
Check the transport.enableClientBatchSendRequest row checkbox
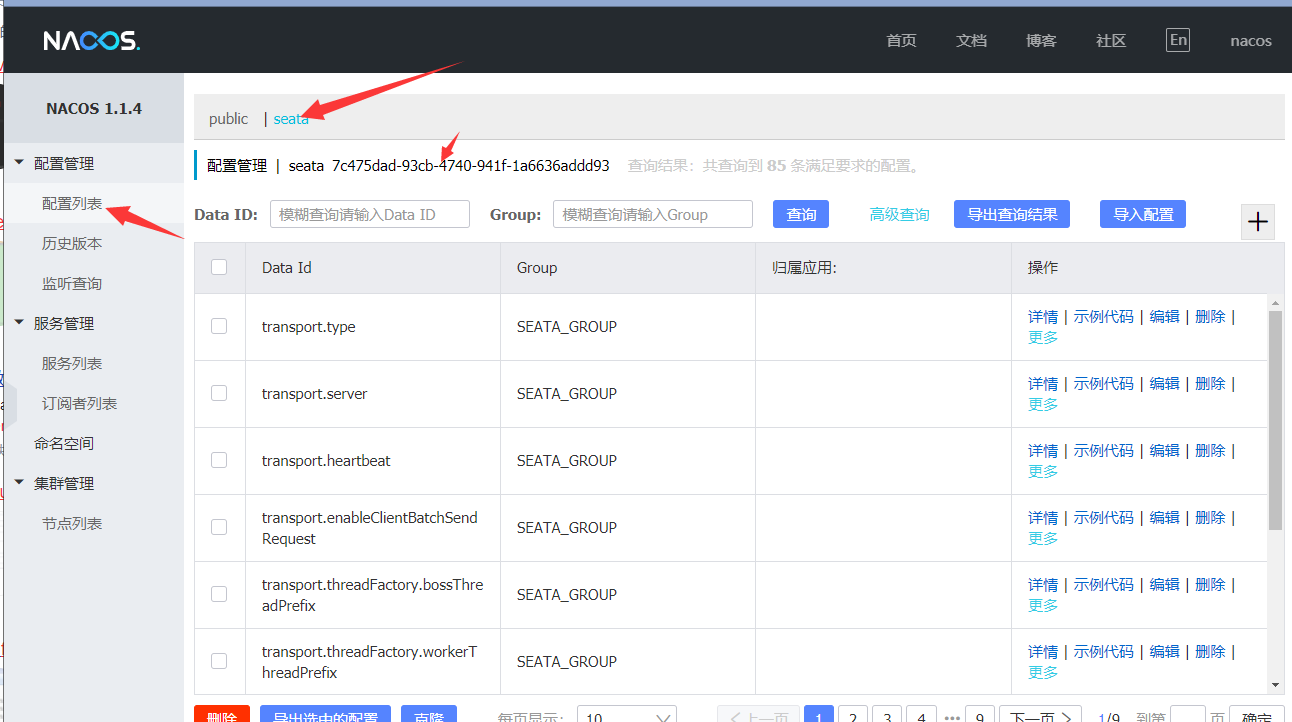[x=219, y=527]
